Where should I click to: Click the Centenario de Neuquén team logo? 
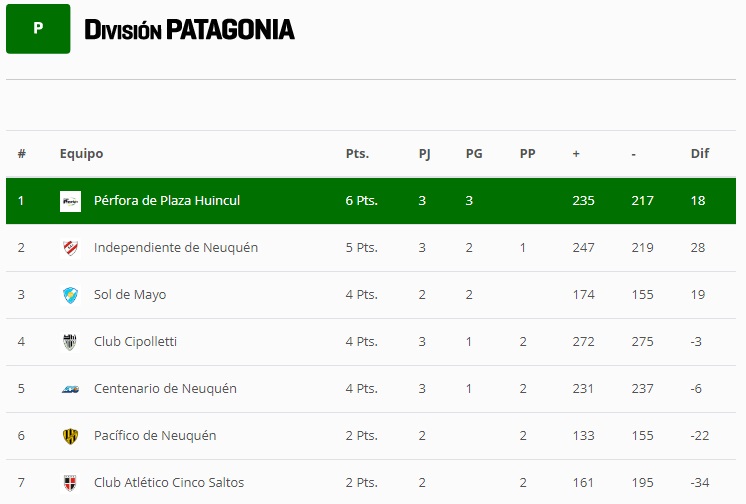70,389
